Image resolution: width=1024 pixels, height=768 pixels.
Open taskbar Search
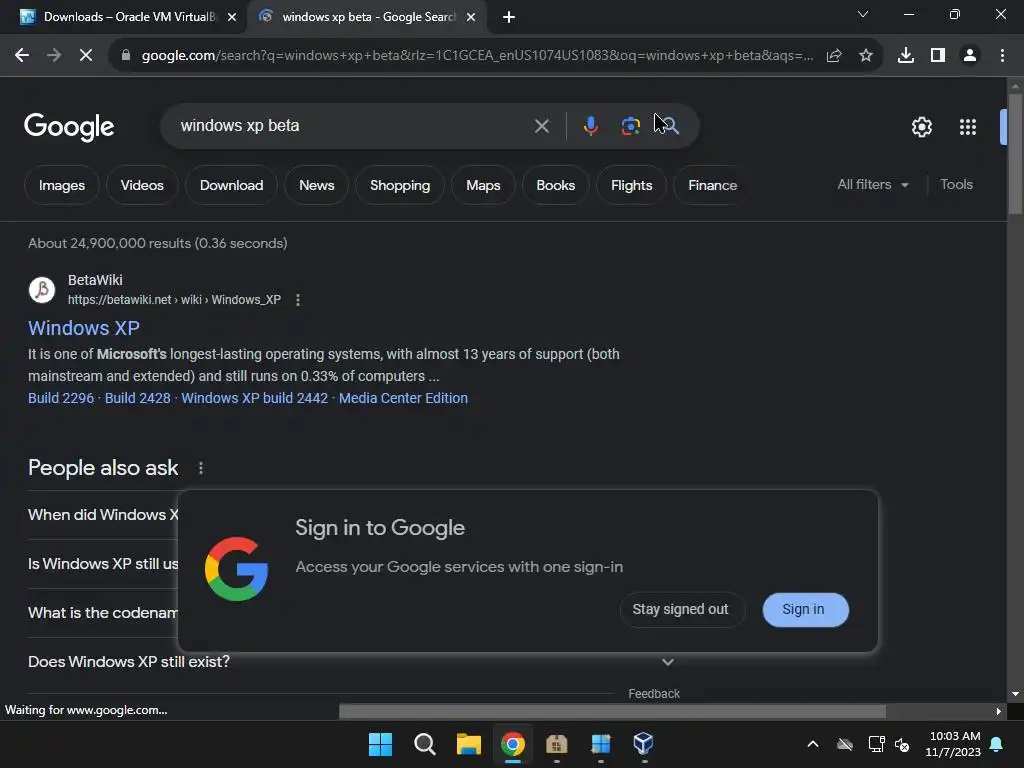point(424,744)
